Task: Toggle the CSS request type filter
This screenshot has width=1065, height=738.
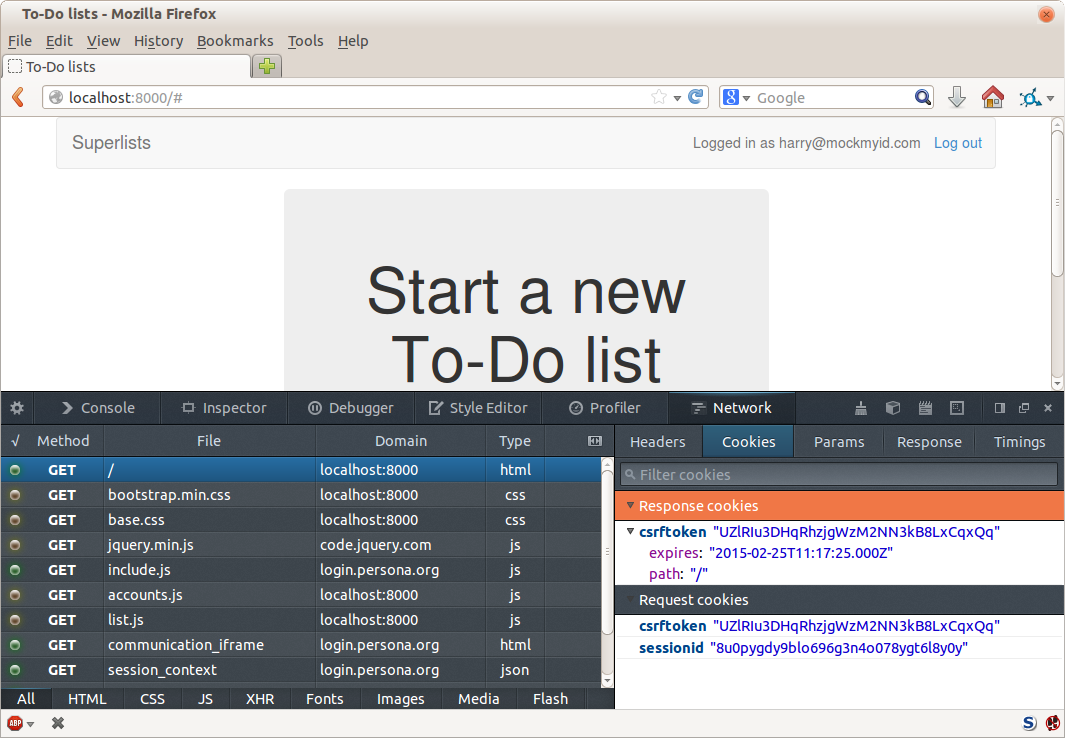Action: coord(152,699)
